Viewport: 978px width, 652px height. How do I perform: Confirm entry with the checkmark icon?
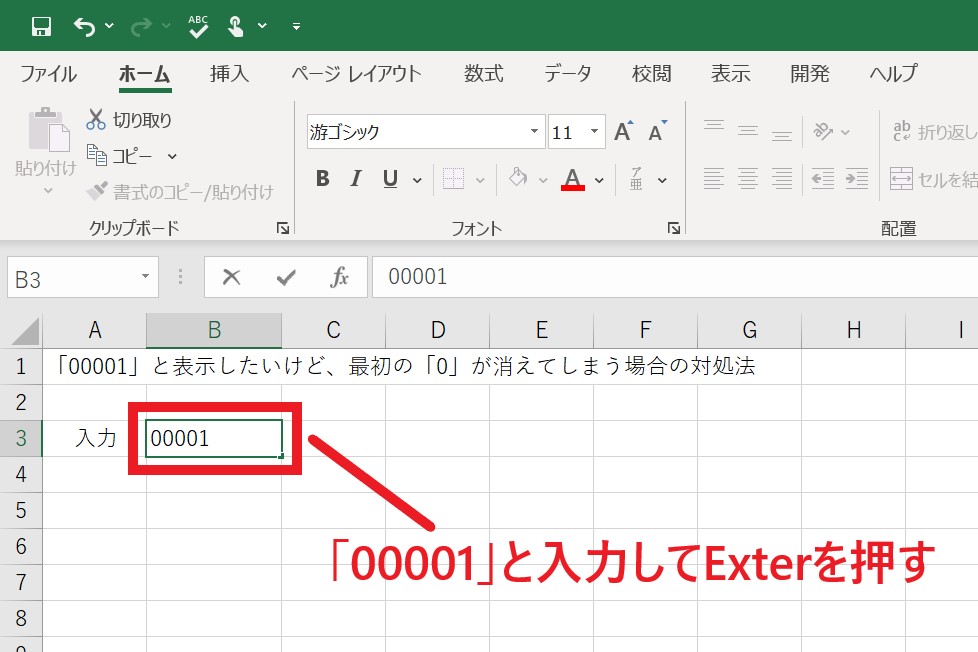(x=286, y=277)
